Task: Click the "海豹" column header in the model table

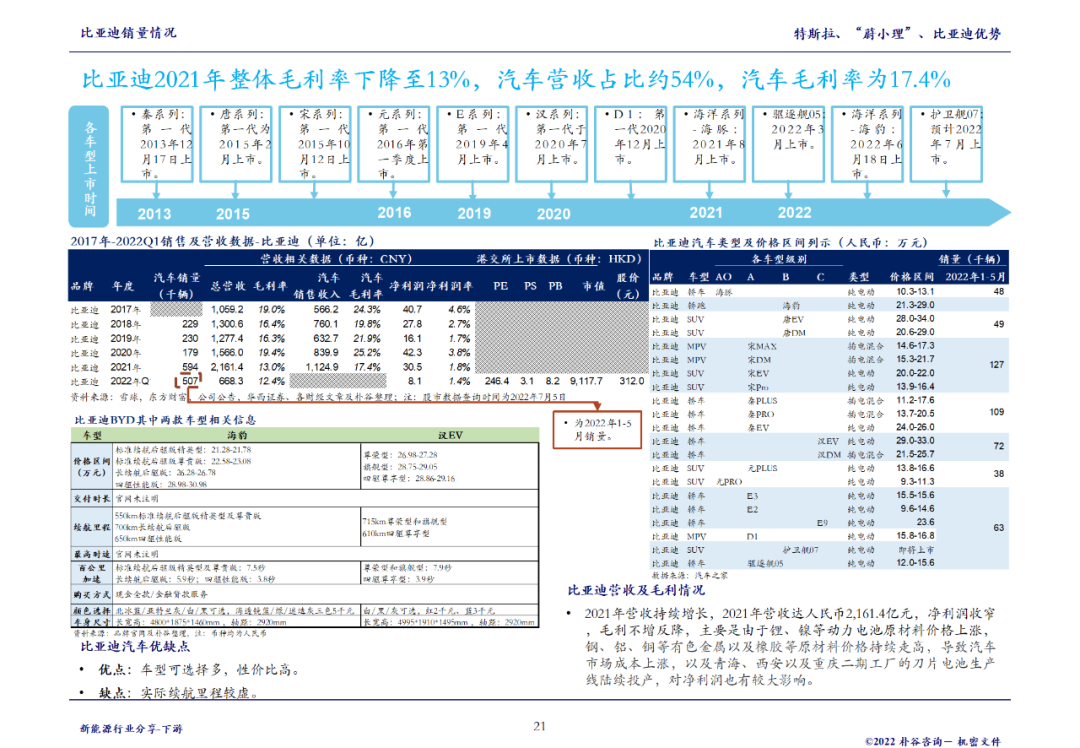Action: point(238,435)
